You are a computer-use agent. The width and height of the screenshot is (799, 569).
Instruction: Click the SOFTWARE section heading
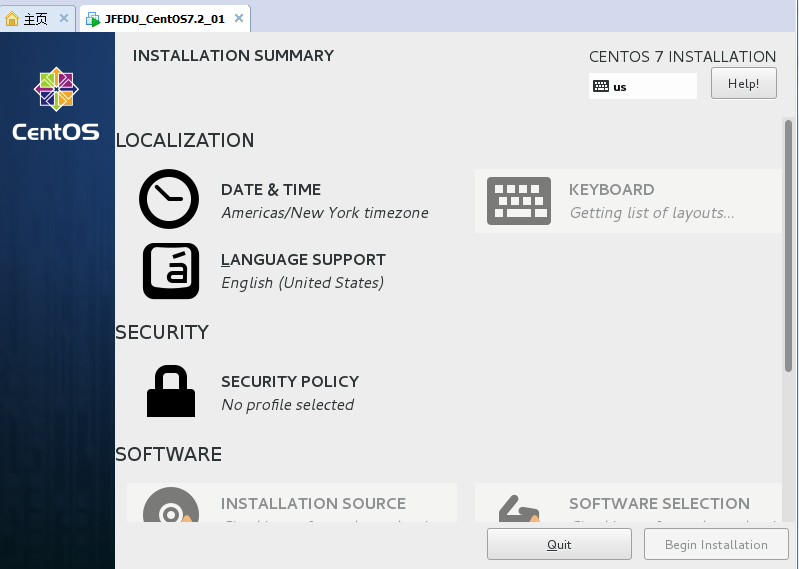point(169,454)
